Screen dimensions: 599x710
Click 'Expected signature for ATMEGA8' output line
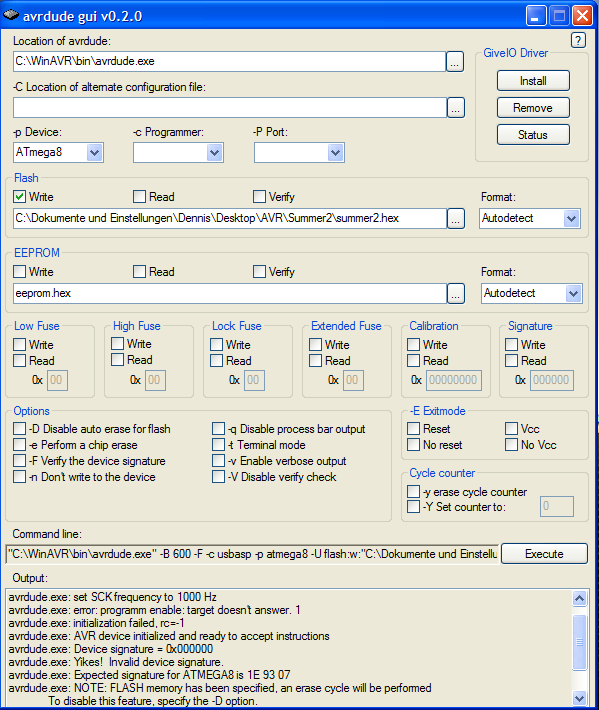(149, 675)
